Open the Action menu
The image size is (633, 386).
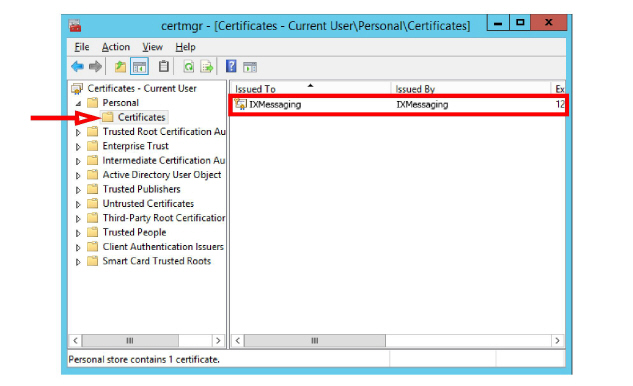click(116, 47)
